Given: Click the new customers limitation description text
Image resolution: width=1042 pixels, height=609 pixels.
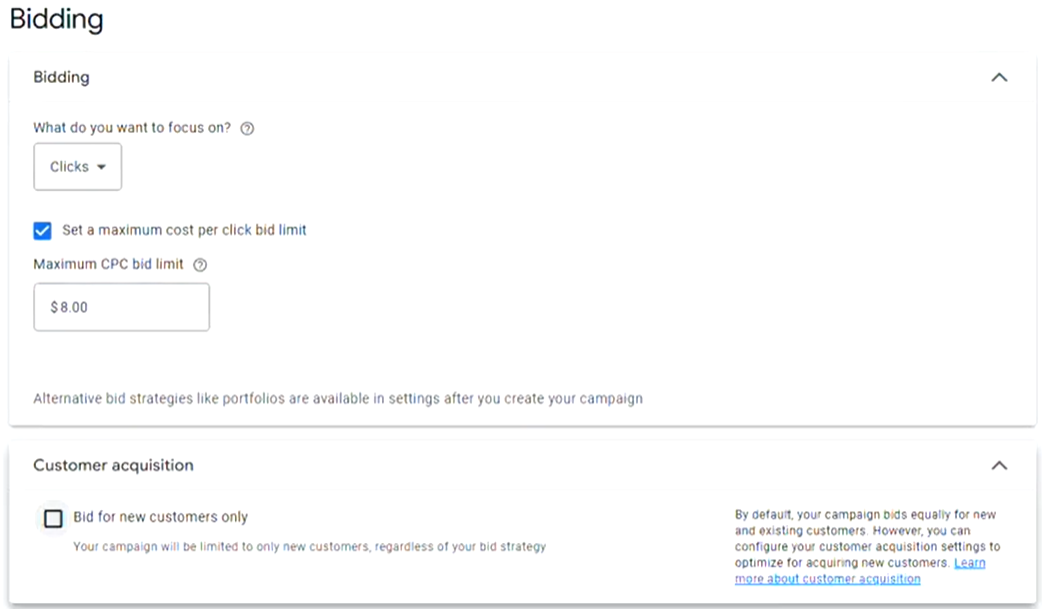Looking at the screenshot, I should 309,547.
